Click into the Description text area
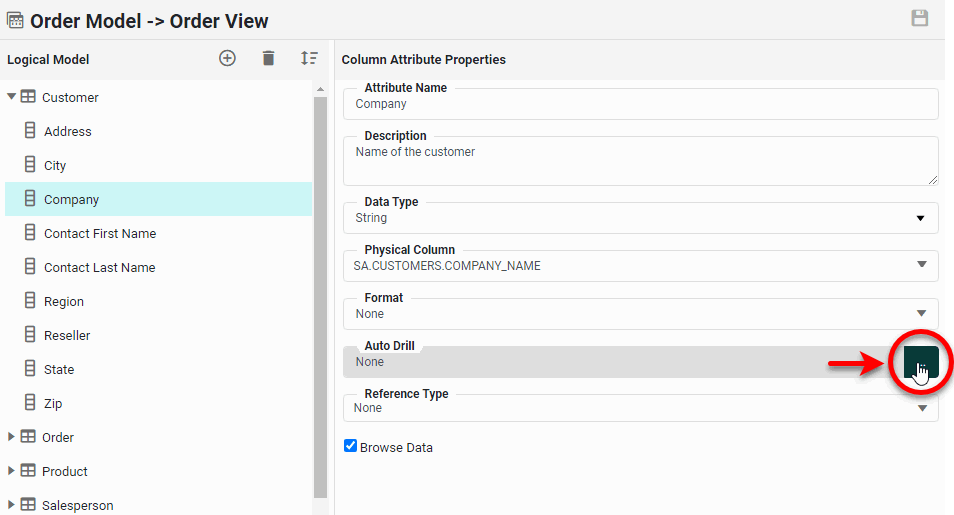The width and height of the screenshot is (954, 515). 640,162
